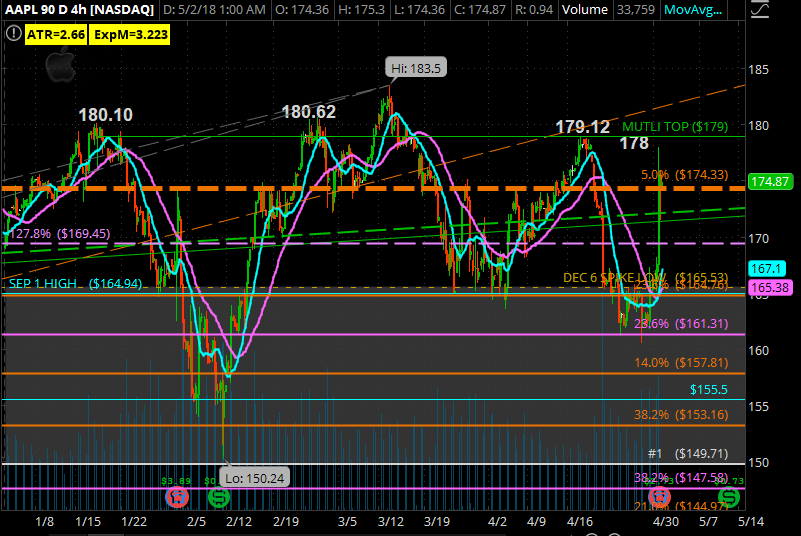Click the #1 ($149.71) level label

coord(688,454)
